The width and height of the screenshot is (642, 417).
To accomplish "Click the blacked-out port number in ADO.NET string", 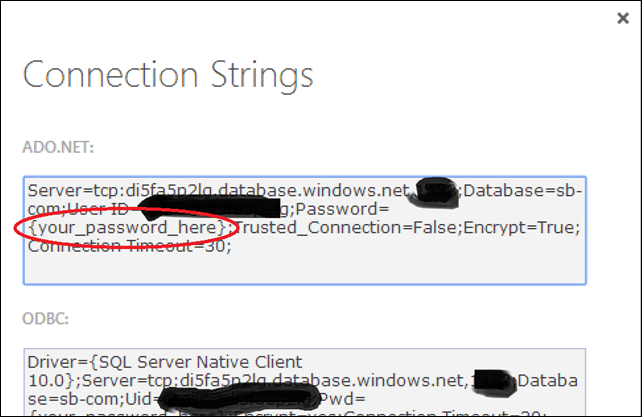I will point(434,193).
